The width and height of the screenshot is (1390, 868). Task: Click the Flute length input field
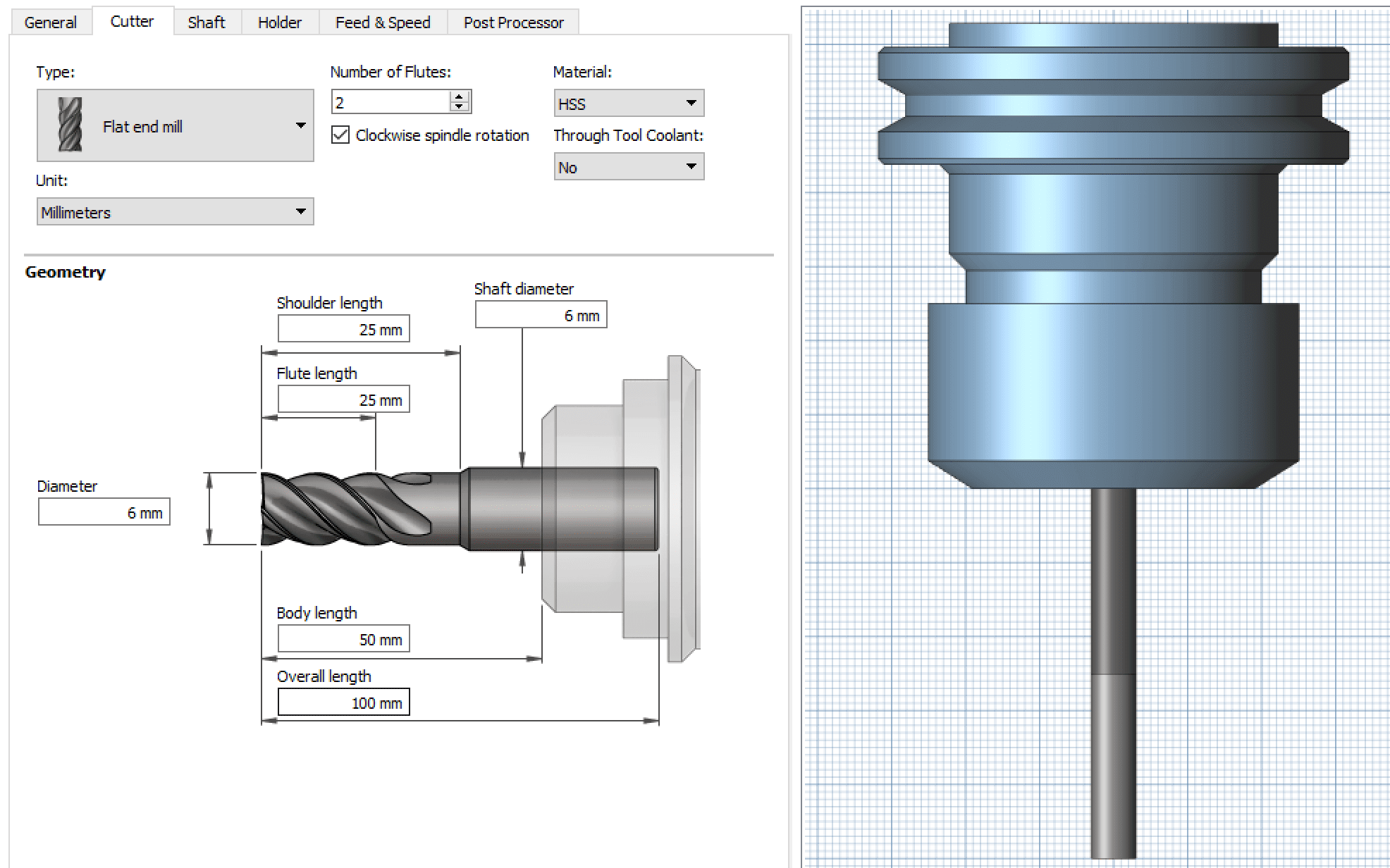pyautogui.click(x=343, y=399)
